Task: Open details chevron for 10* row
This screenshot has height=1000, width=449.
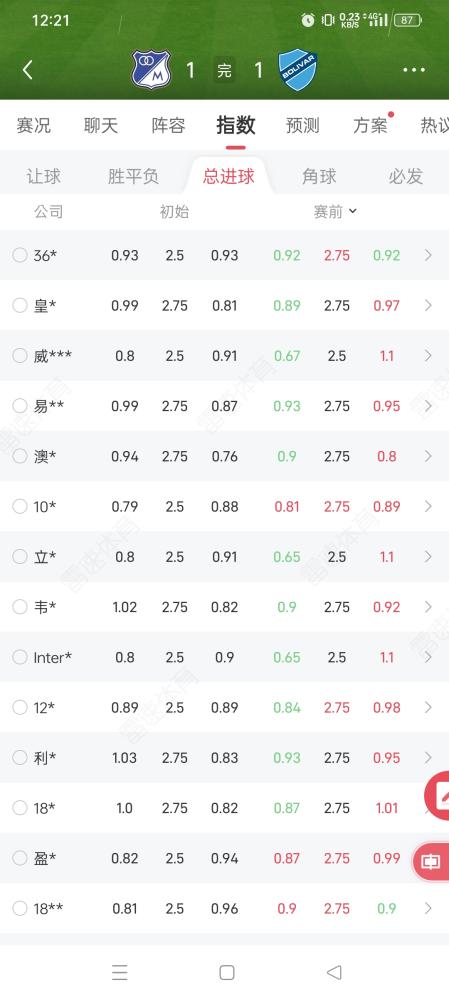Action: 428,506
